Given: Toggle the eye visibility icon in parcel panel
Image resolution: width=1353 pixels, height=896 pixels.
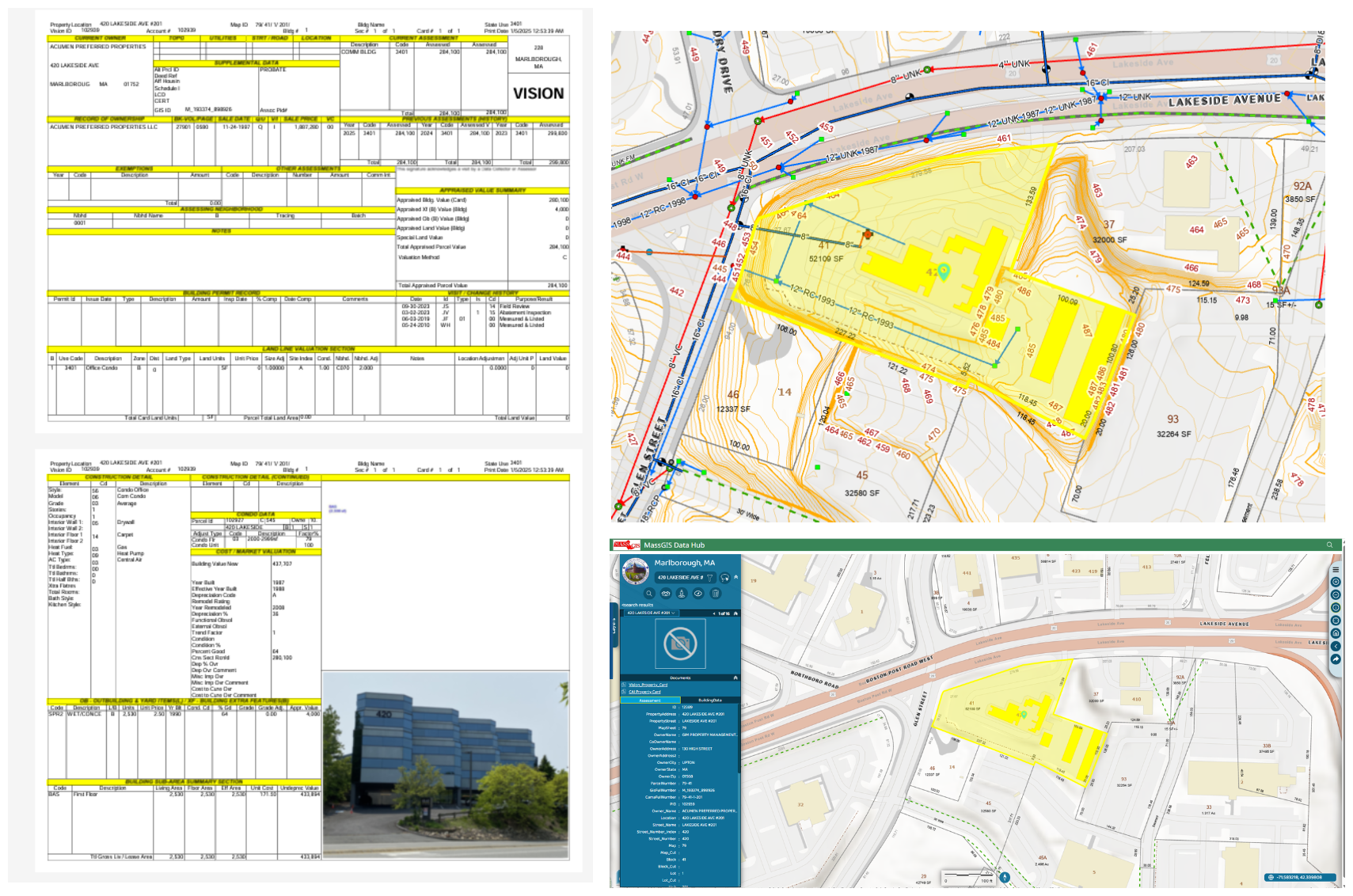Looking at the screenshot, I should [x=698, y=593].
